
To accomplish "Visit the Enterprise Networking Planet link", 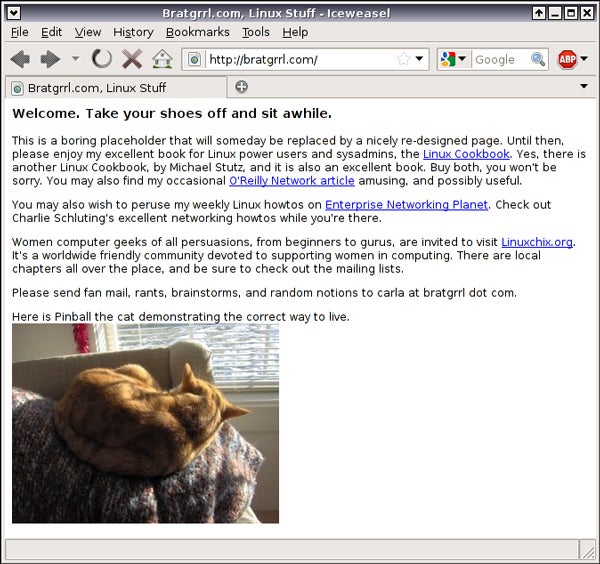I will (x=406, y=205).
